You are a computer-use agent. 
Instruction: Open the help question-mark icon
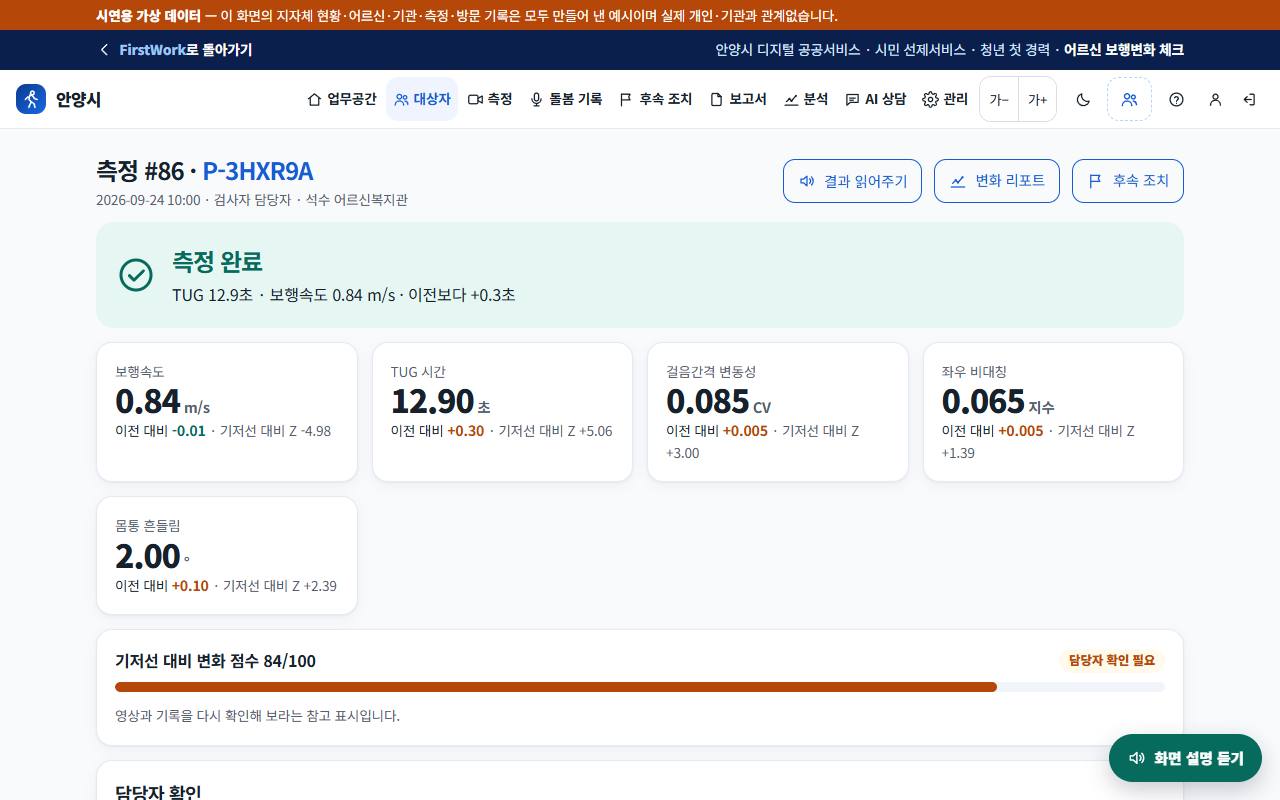click(1176, 99)
